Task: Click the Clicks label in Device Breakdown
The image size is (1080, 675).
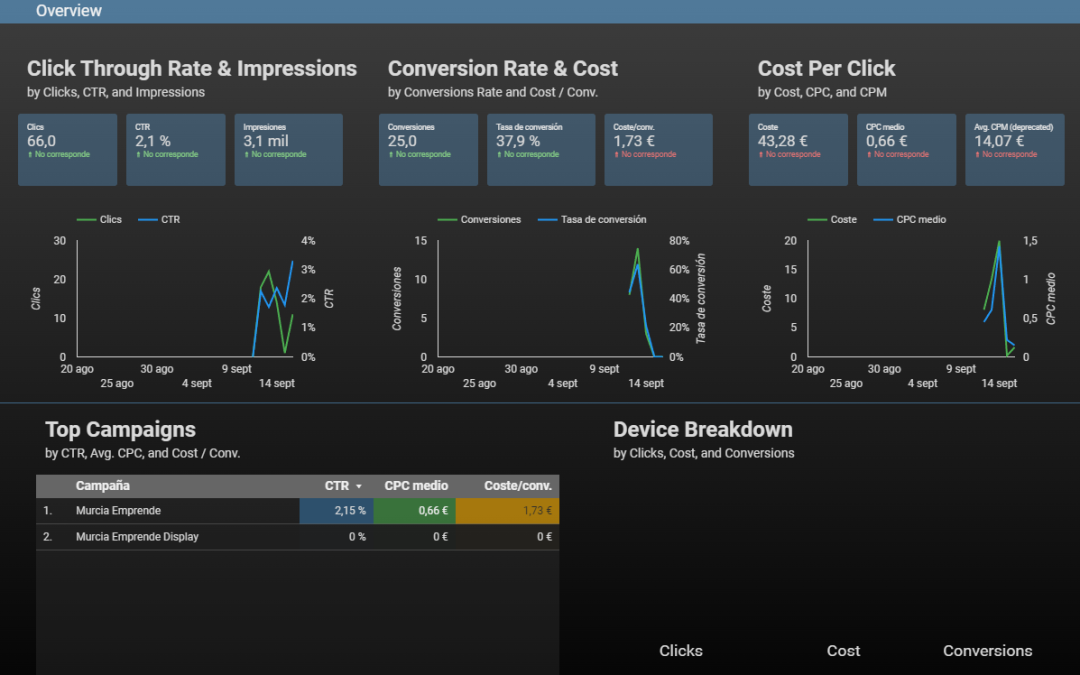Action: (681, 650)
